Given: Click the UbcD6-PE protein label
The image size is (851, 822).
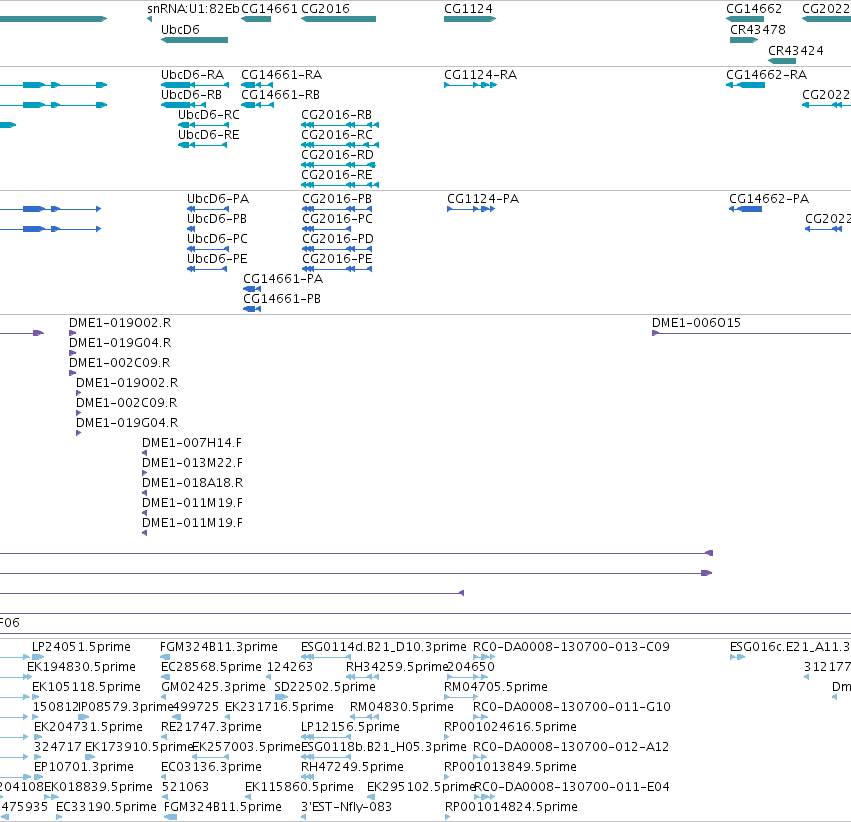Looking at the screenshot, I should point(218,259).
